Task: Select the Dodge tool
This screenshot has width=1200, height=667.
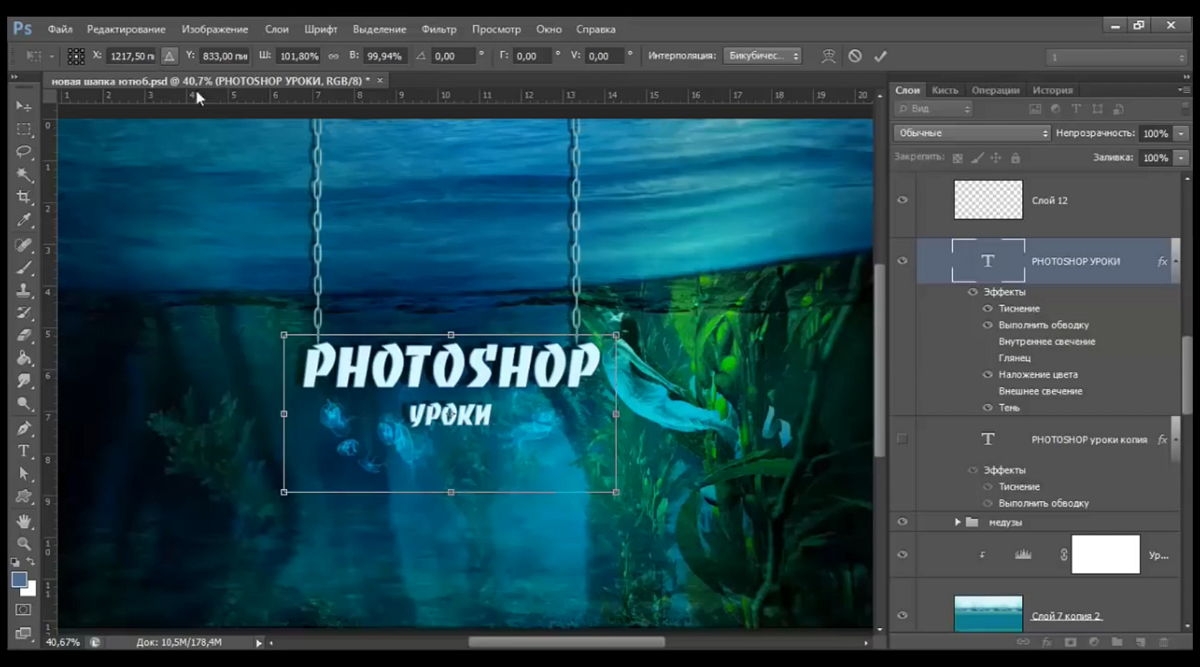Action: 23,405
